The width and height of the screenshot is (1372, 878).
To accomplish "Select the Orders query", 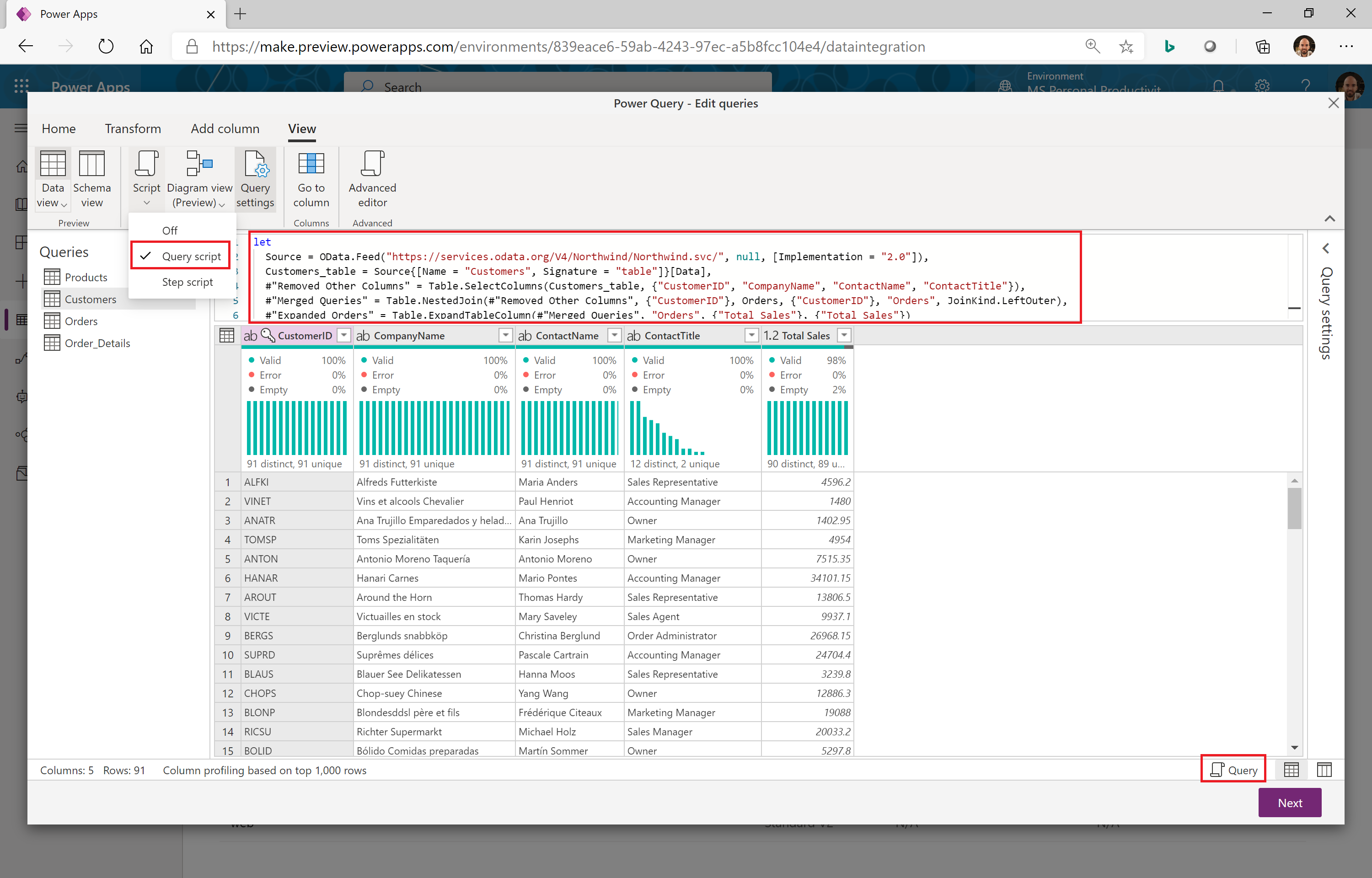I will (81, 321).
